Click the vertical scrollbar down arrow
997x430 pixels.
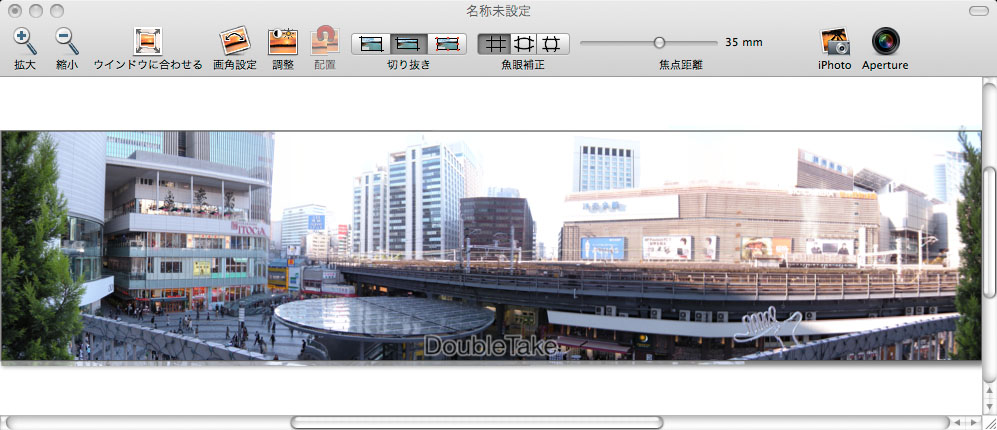[989, 405]
